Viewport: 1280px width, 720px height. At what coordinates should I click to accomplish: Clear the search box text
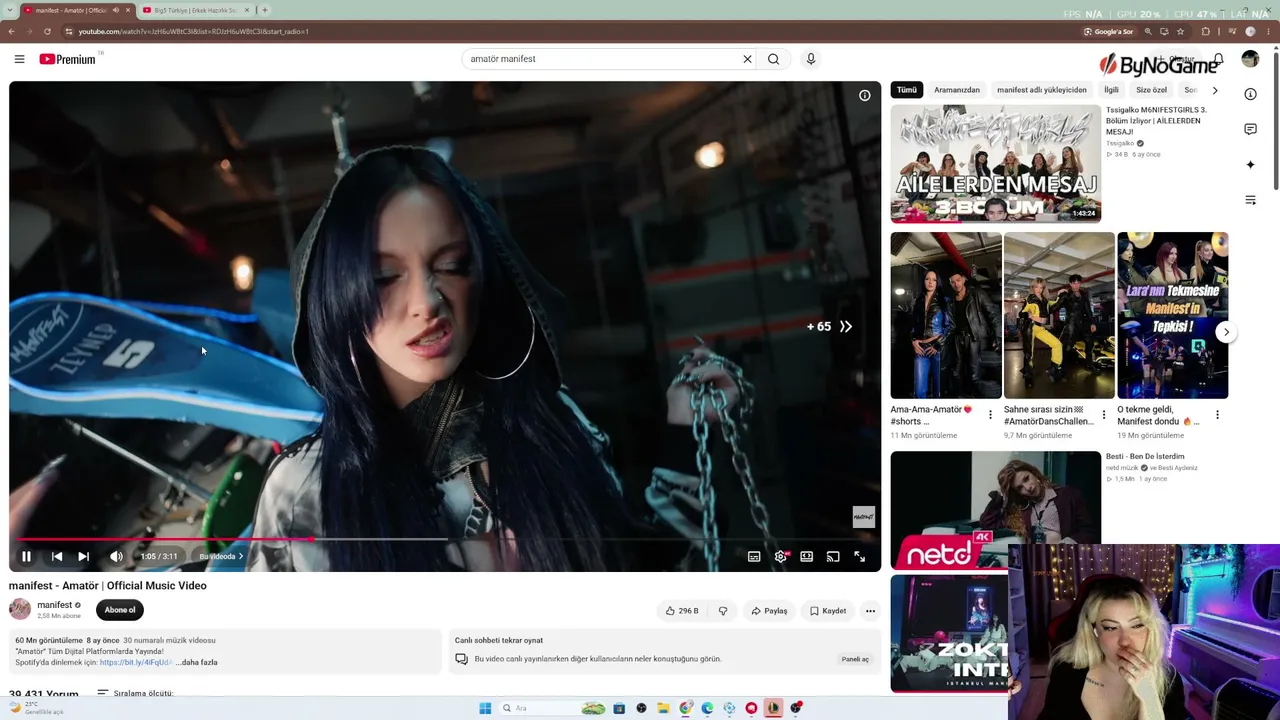[747, 59]
